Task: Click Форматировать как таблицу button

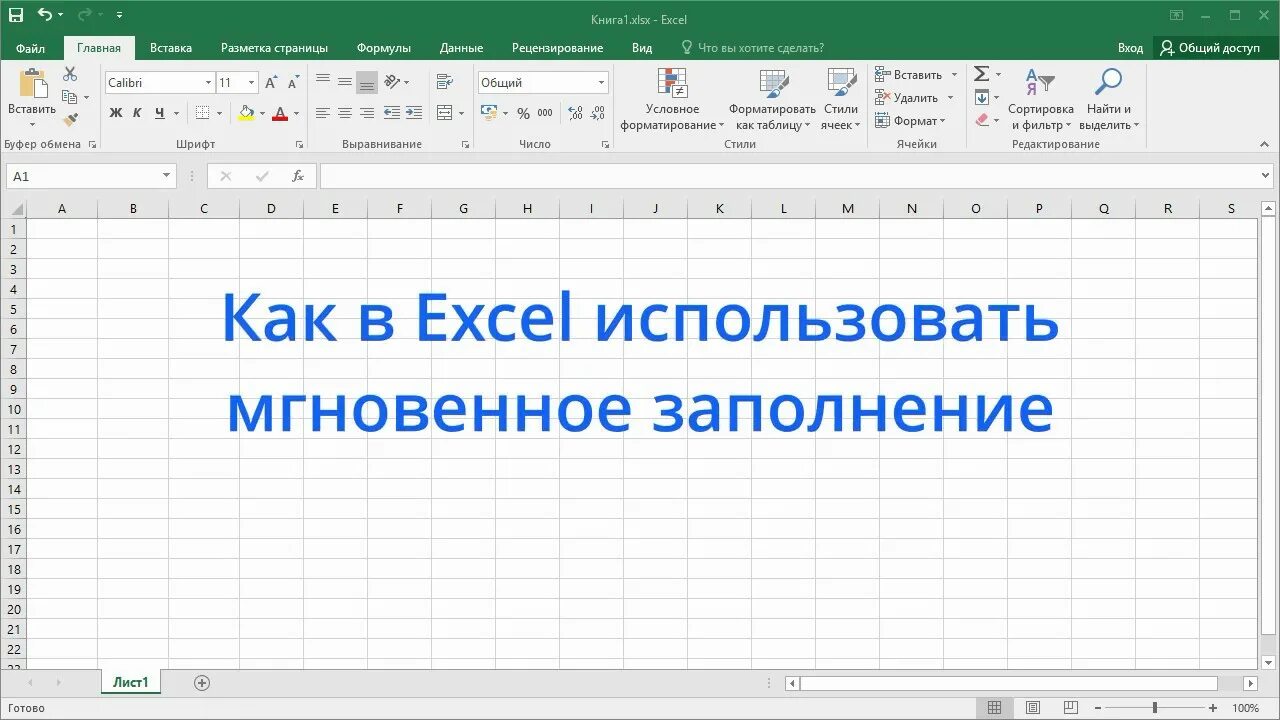Action: coord(772,100)
